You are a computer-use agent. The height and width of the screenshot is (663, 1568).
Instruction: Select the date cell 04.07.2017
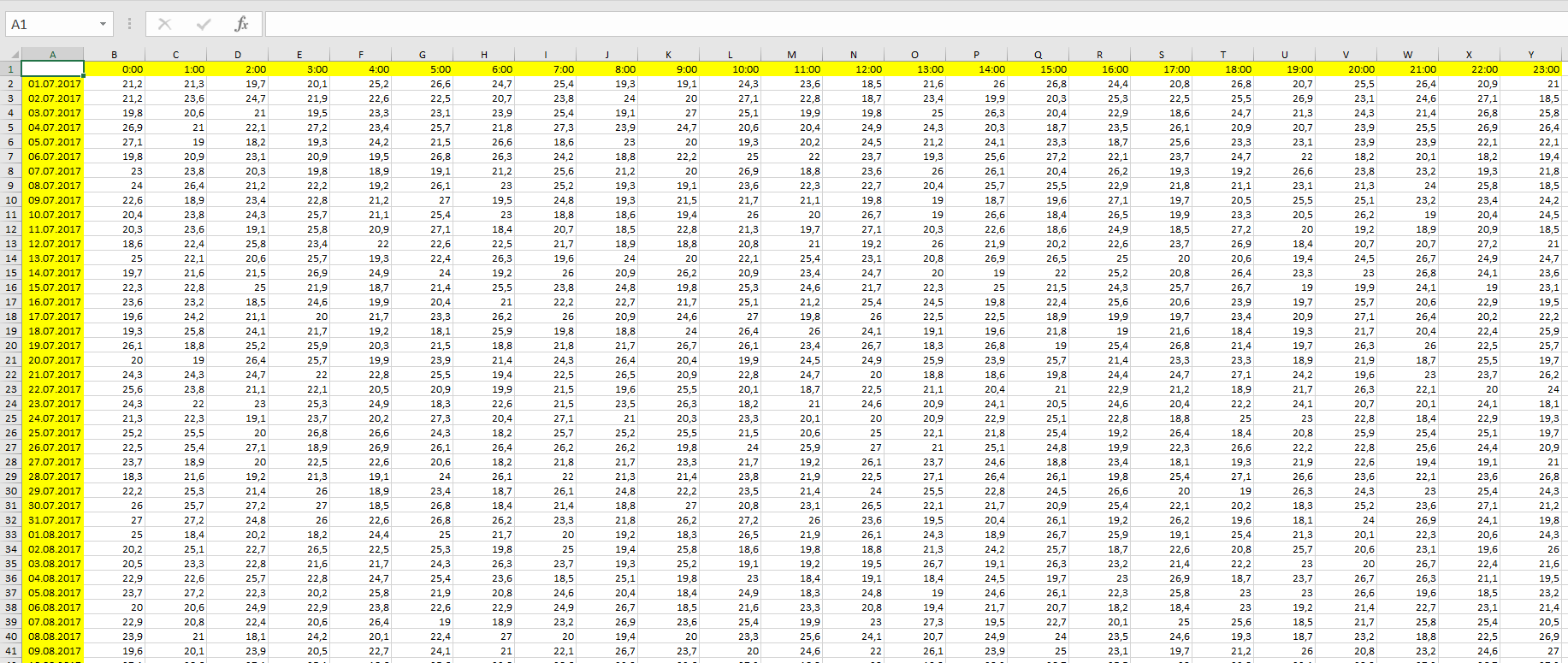tap(52, 127)
